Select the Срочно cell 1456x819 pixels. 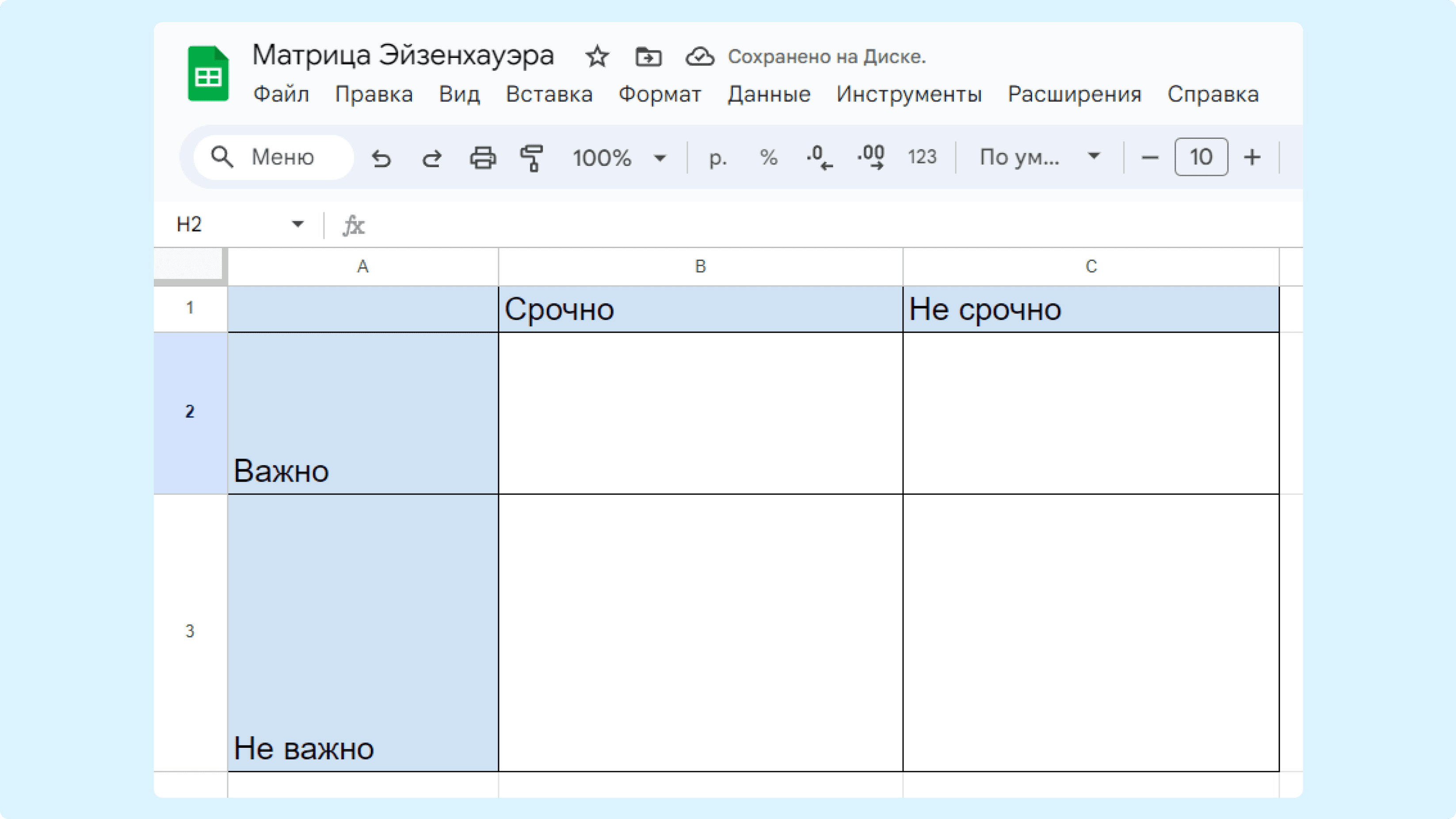(700, 310)
